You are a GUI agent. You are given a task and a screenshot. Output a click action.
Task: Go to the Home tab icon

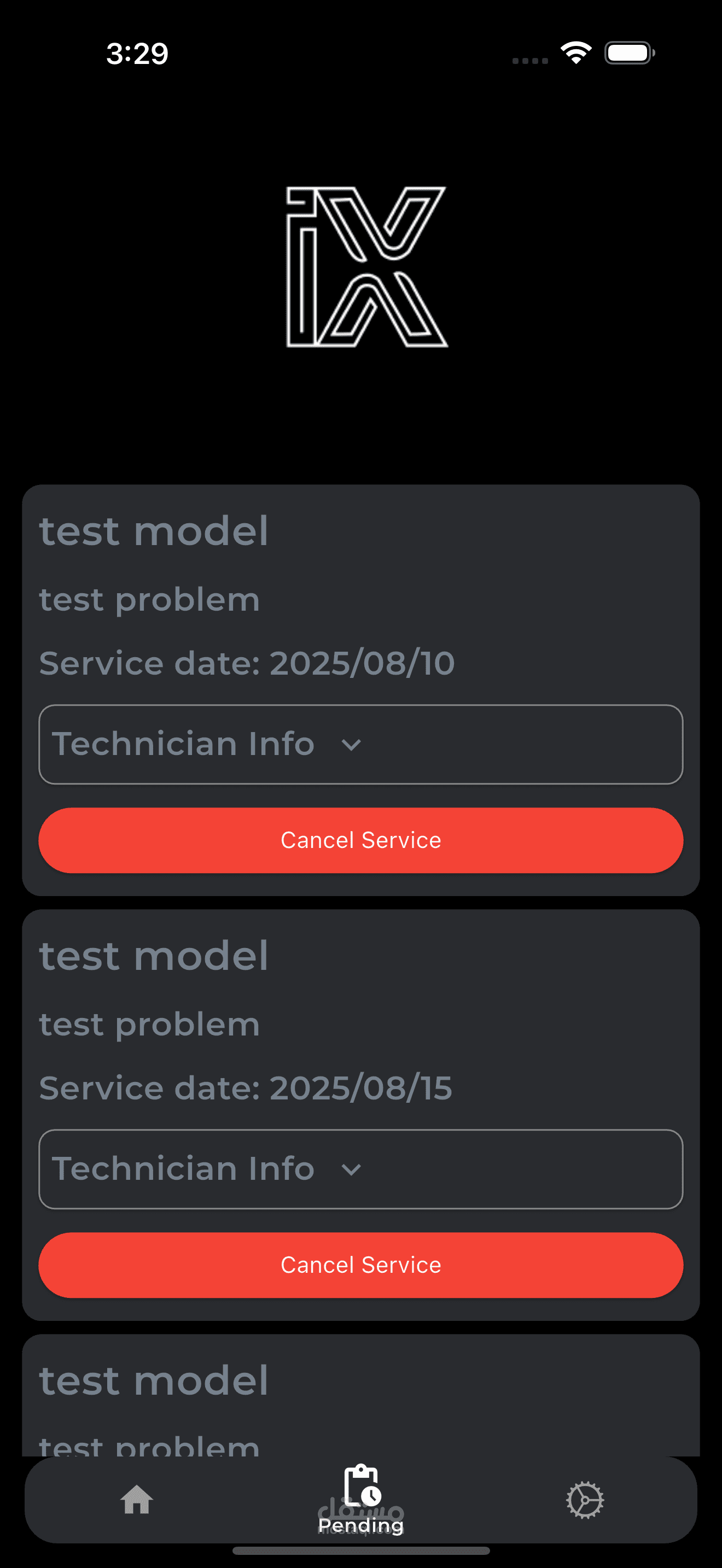tap(136, 1499)
